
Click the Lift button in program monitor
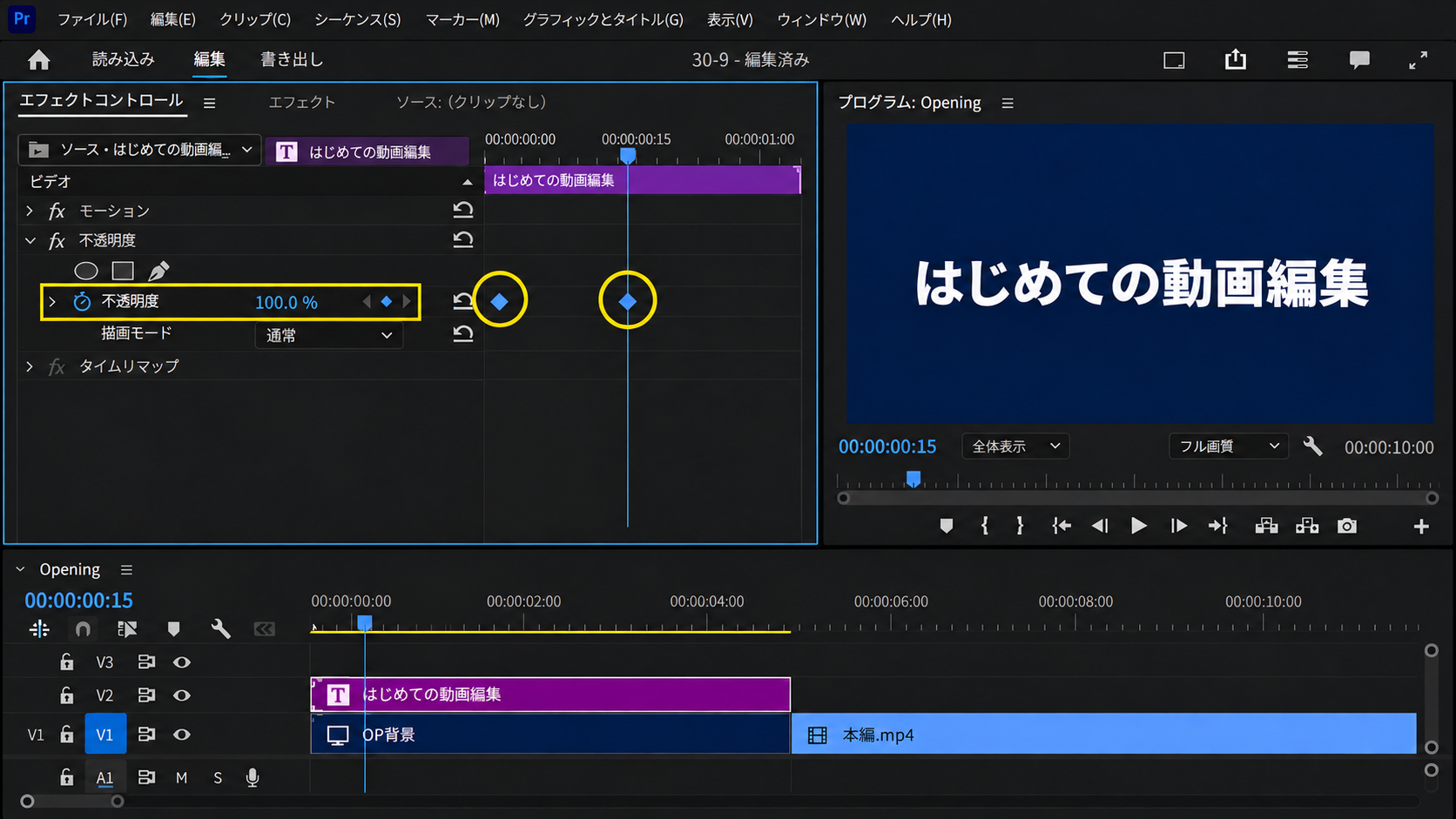tap(1266, 526)
